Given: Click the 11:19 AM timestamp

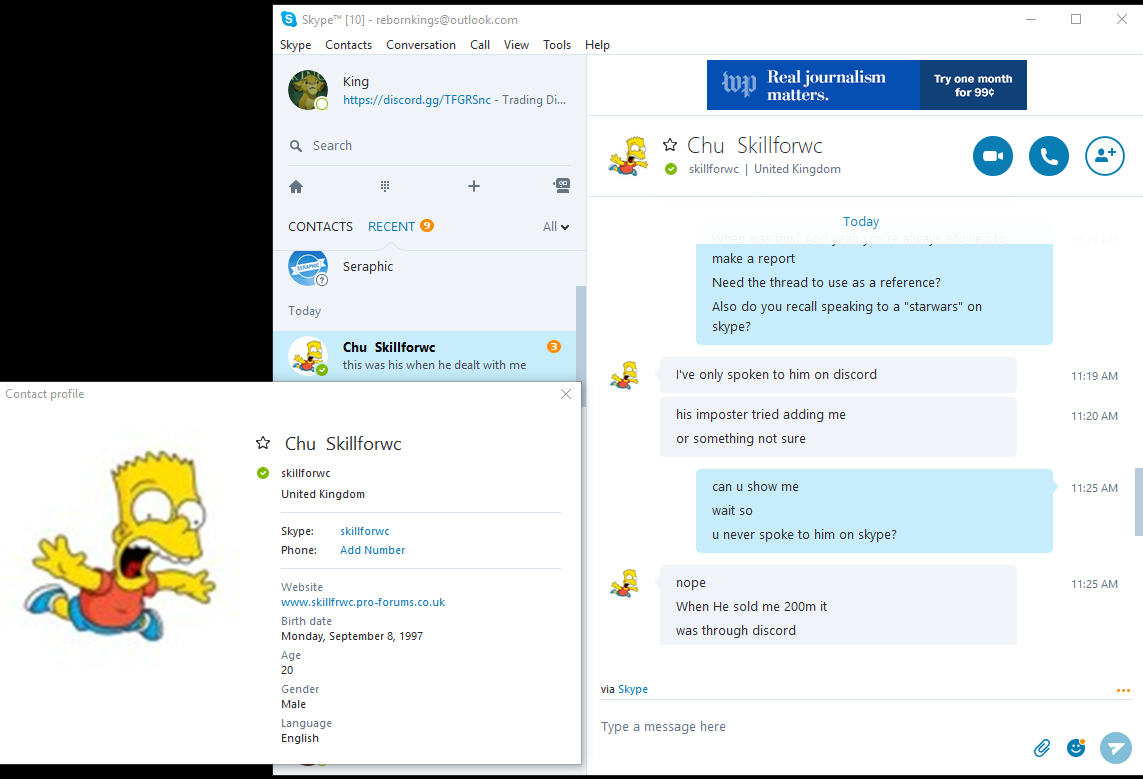Looking at the screenshot, I should 1094,376.
